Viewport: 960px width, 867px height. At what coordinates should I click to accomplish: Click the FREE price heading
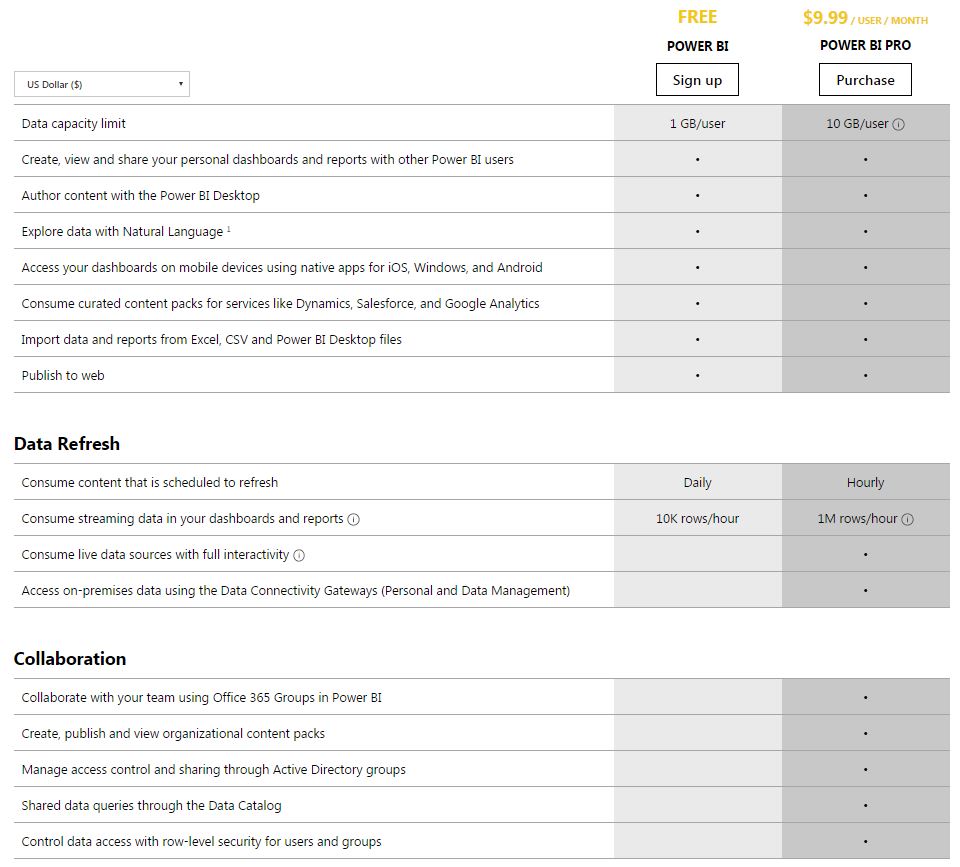(697, 17)
